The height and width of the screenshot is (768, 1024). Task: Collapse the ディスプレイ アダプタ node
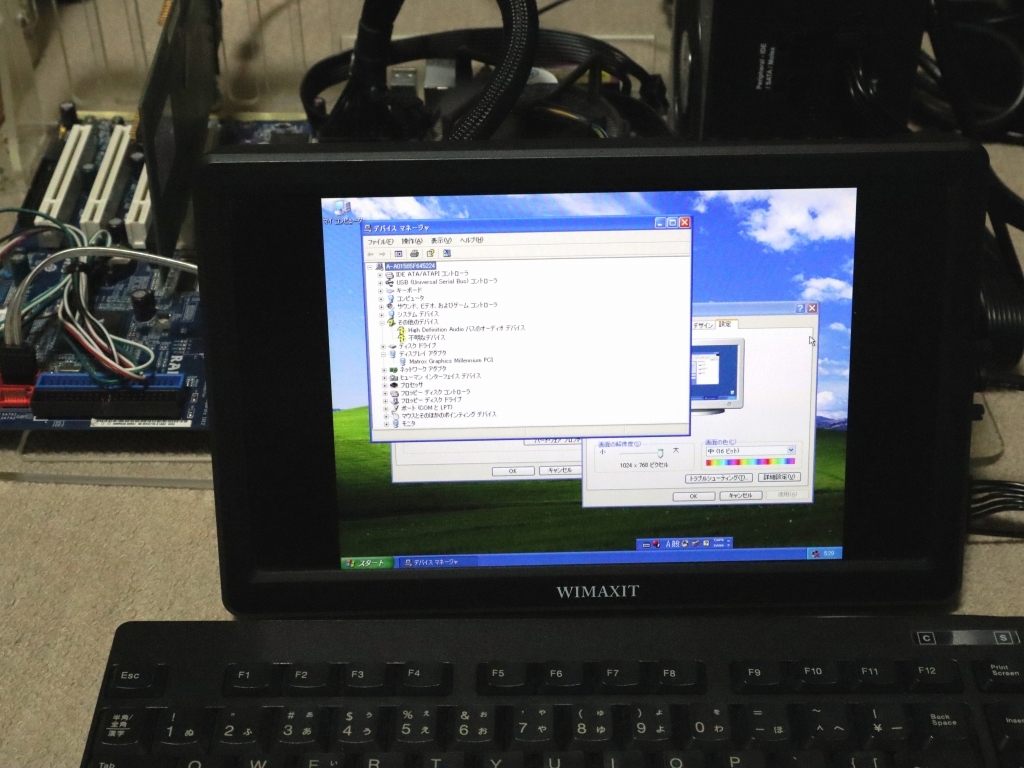click(383, 355)
